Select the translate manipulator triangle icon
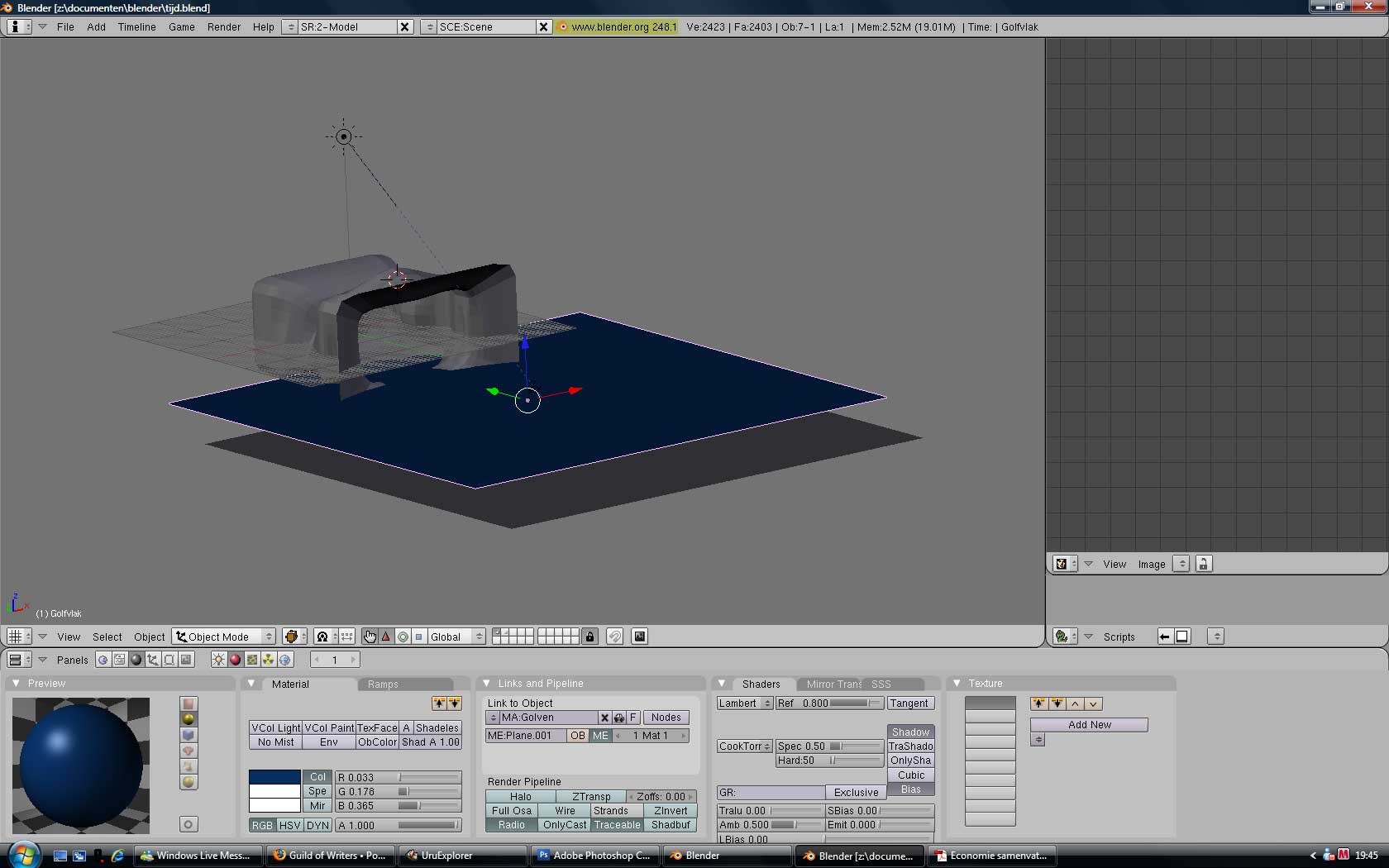Screen dimensions: 1389x868 pyautogui.click(x=386, y=637)
